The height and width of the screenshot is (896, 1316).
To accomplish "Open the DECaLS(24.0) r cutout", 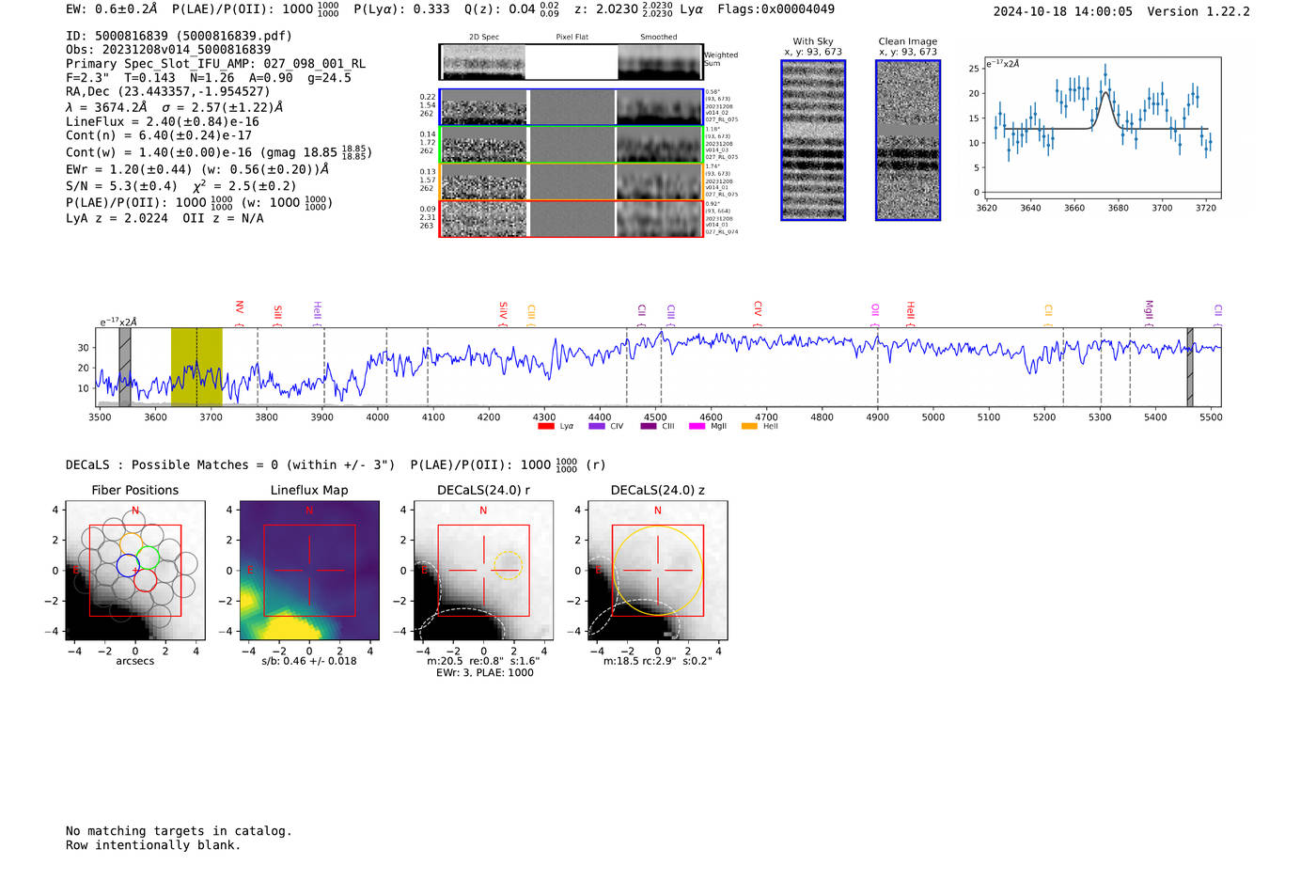I will (x=483, y=571).
